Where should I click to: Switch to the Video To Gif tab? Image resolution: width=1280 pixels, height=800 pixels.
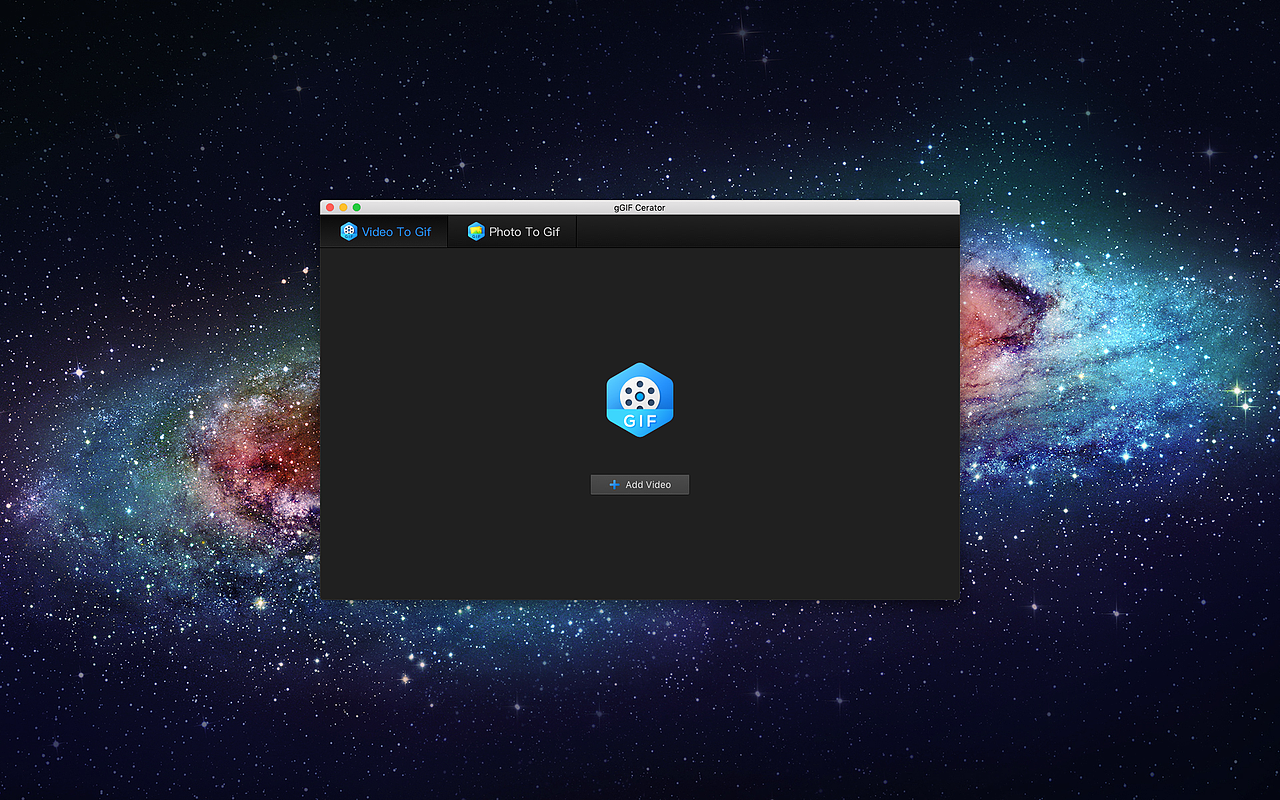[384, 232]
